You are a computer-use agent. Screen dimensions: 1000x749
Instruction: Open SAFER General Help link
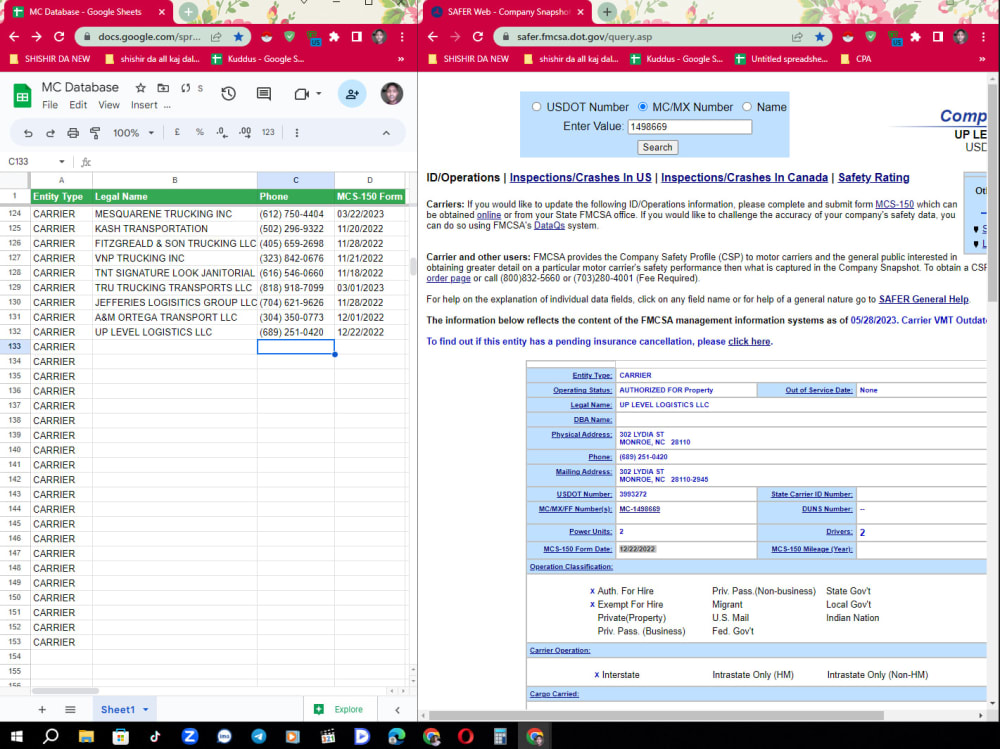coord(923,299)
